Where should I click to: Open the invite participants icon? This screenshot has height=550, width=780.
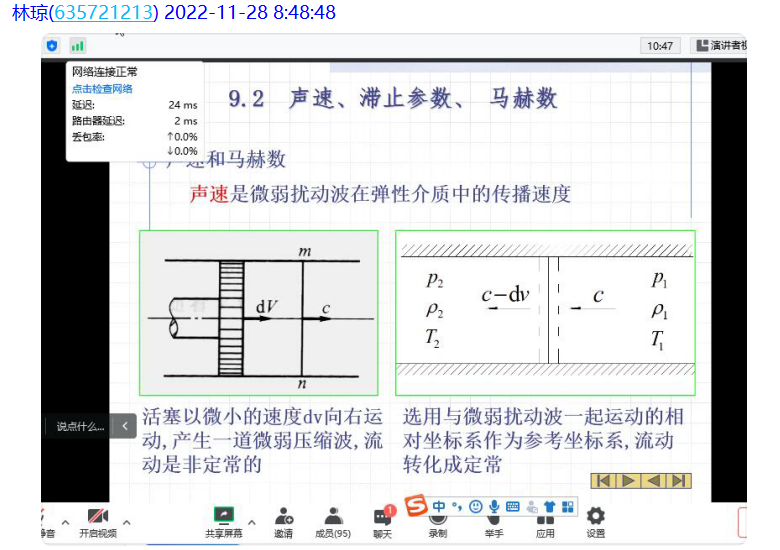coord(284,520)
